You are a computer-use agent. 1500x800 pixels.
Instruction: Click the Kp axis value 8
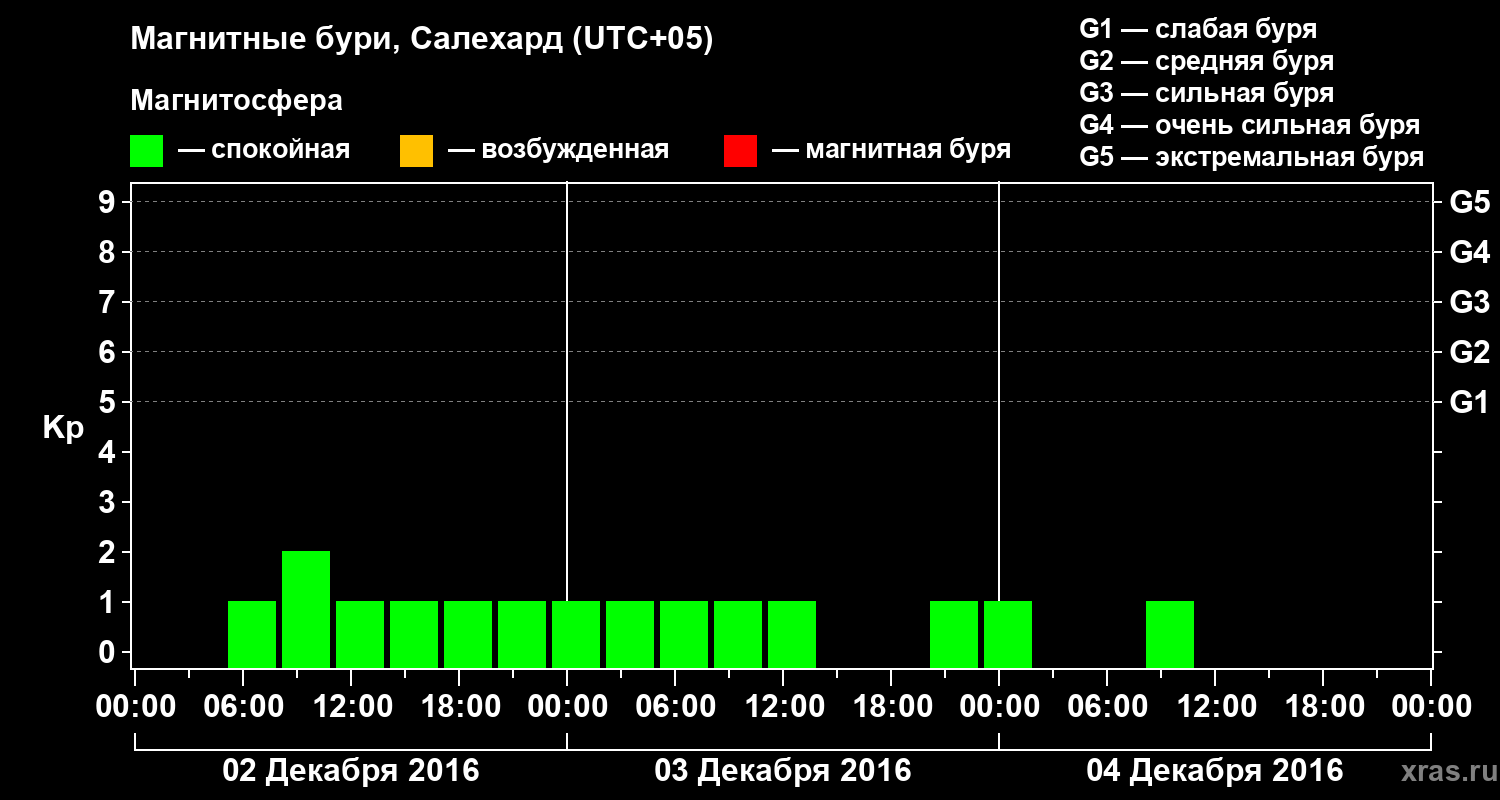(108, 252)
